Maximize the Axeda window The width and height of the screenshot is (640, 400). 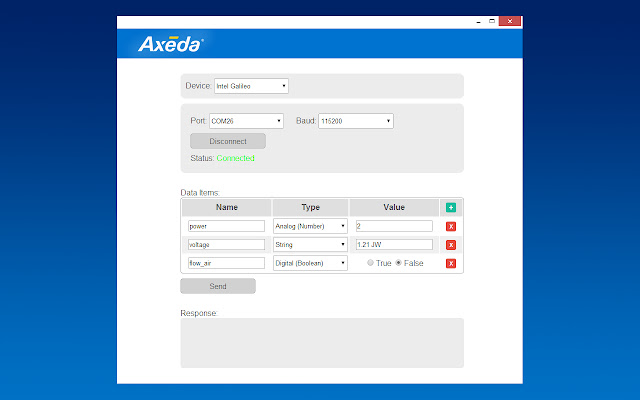point(492,21)
